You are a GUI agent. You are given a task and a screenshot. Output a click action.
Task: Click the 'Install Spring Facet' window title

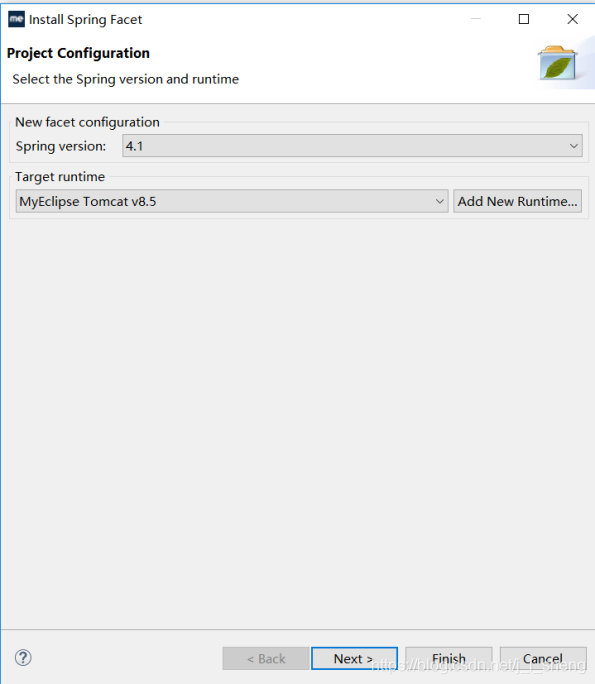pyautogui.click(x=85, y=20)
